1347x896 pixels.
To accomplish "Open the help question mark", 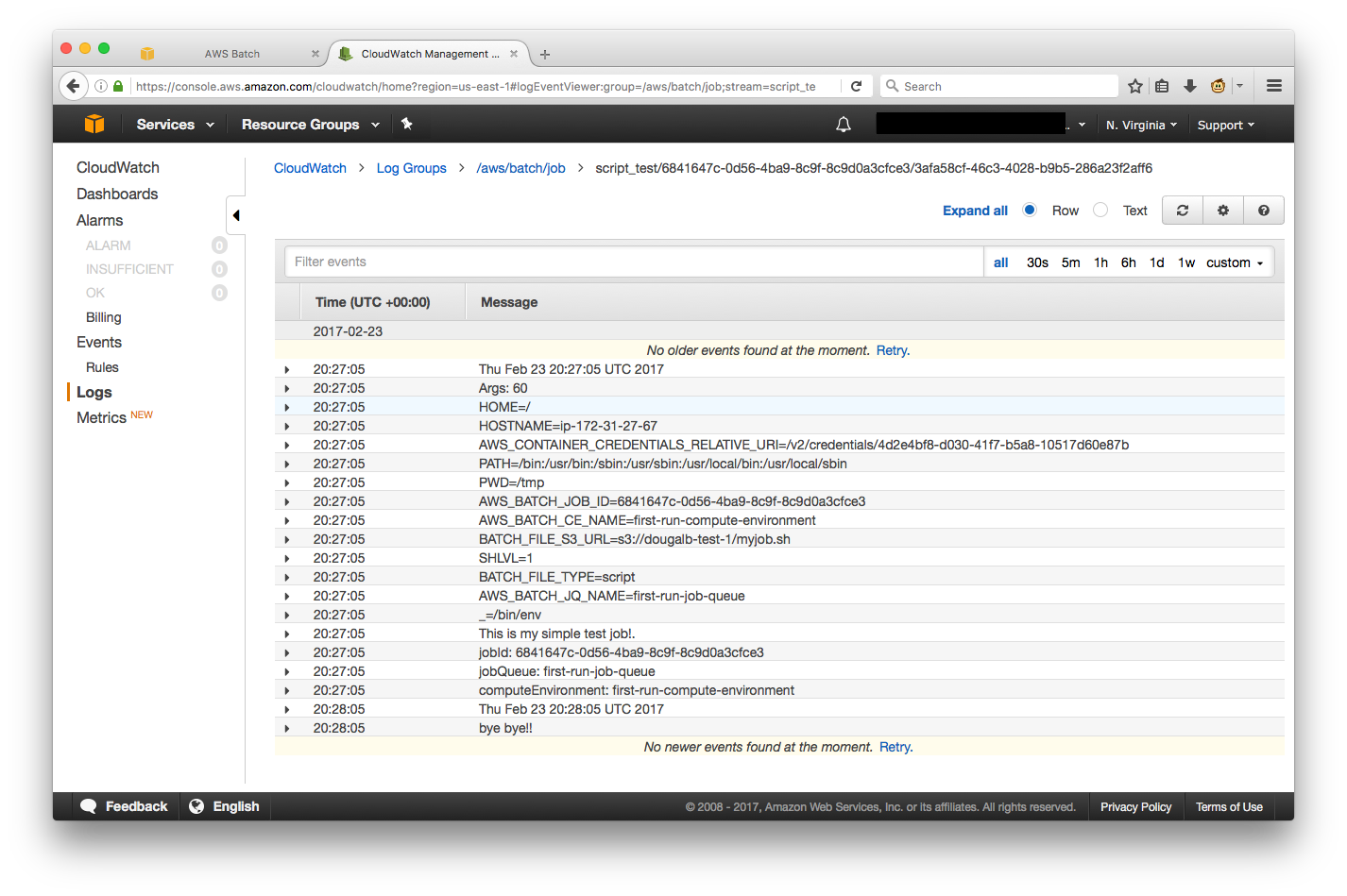I will (x=1264, y=211).
